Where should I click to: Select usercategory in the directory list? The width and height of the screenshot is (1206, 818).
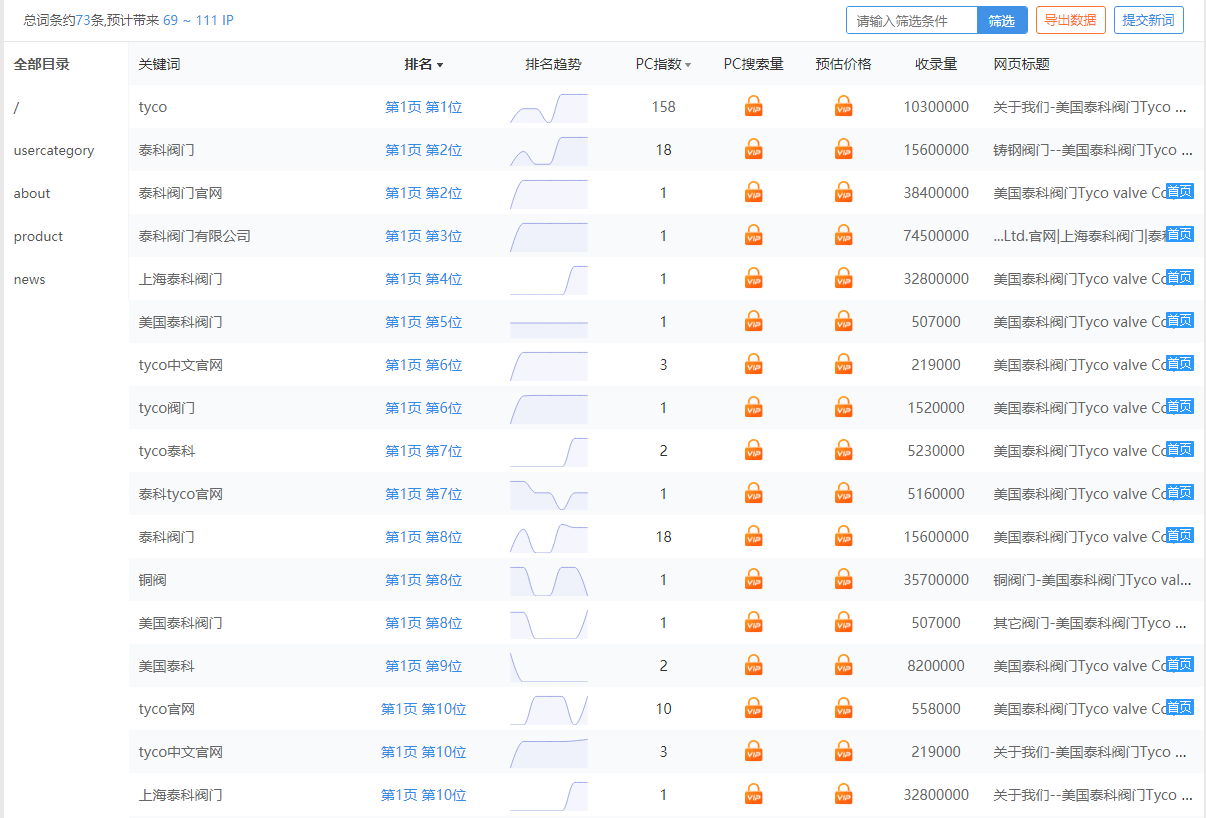pyautogui.click(x=54, y=151)
